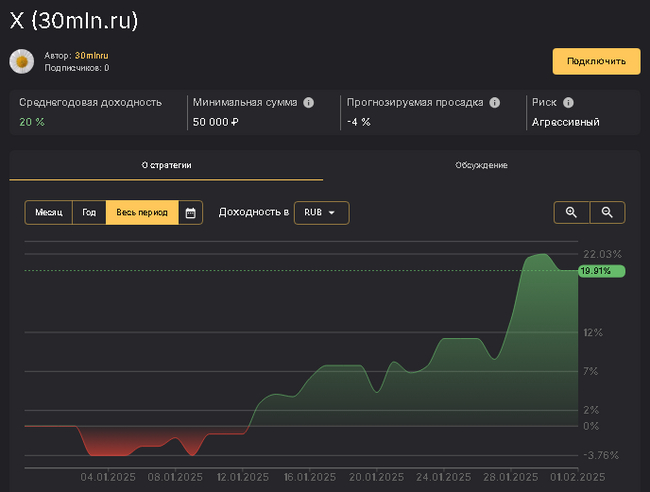The width and height of the screenshot is (650, 492).
Task: Click the green 20 % average yield value
Action: [x=32, y=122]
